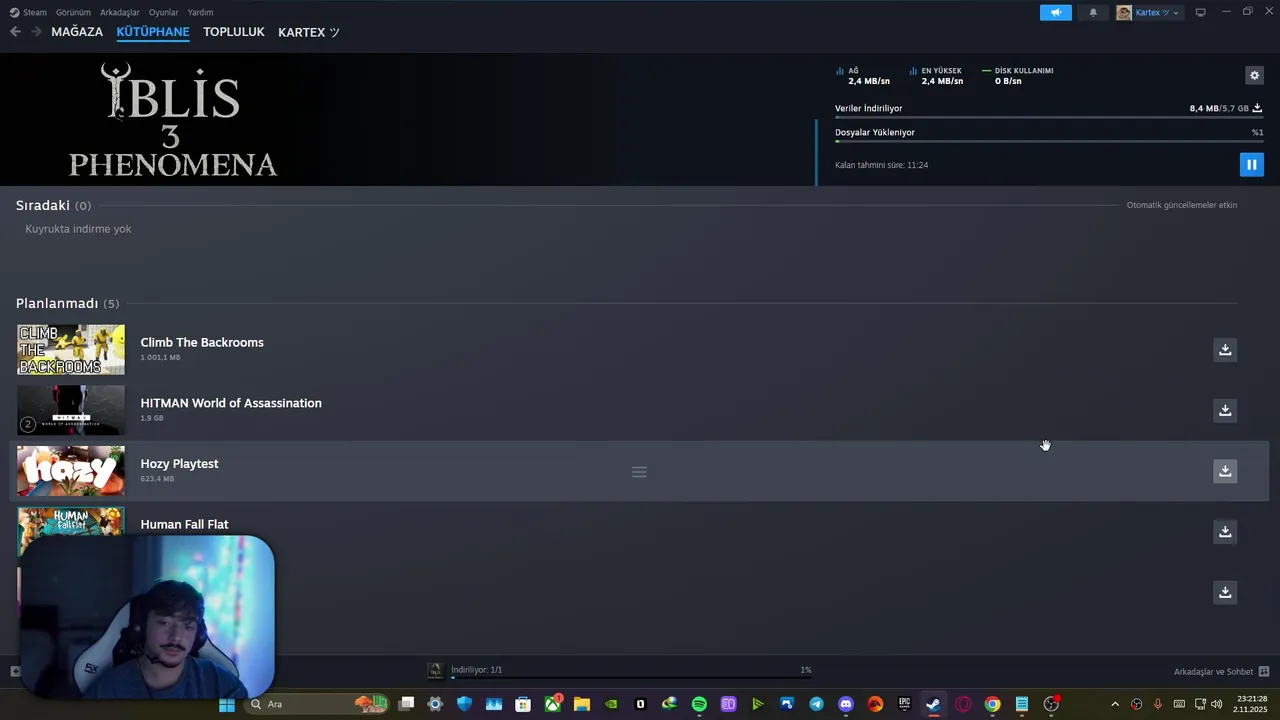This screenshot has width=1280, height=720.
Task: Start HITMAN World of Assassination download
Action: 1225,410
